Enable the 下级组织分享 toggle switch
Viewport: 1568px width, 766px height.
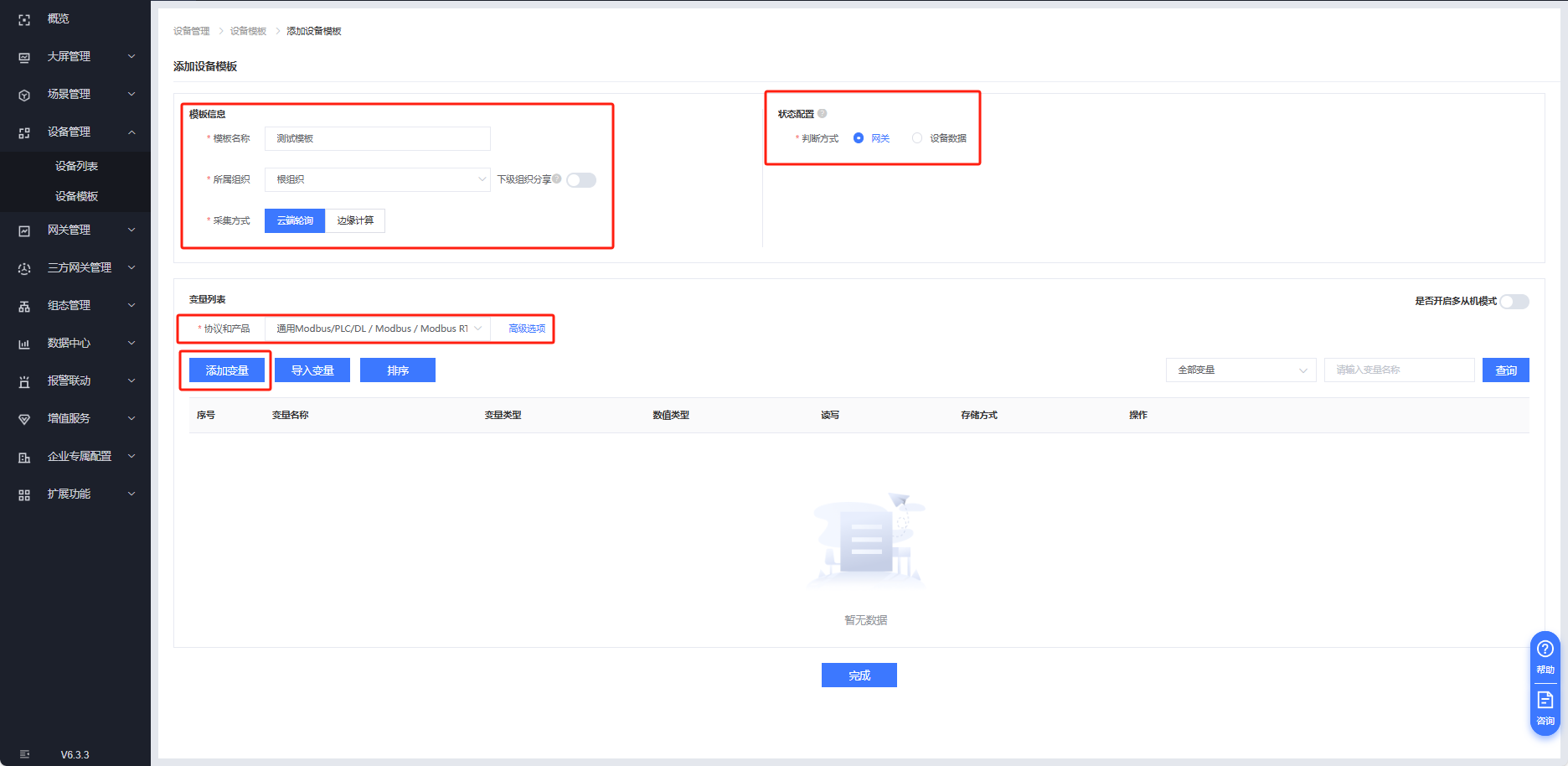580,180
